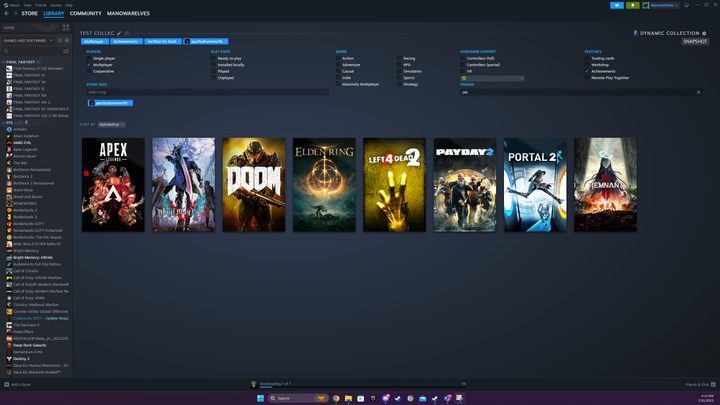720x405 pixels.
Task: Uncheck the Achievements feature filter
Action: coord(587,71)
